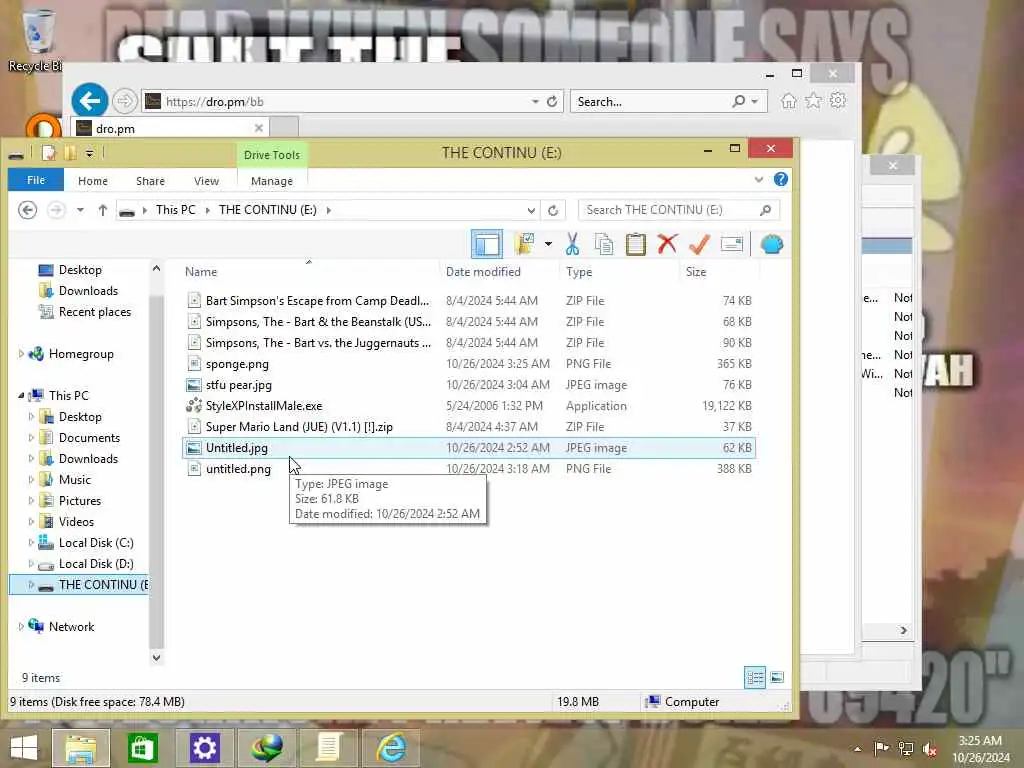Click the Paste clipboard icon in the toolbar
1024x768 pixels.
tap(635, 244)
